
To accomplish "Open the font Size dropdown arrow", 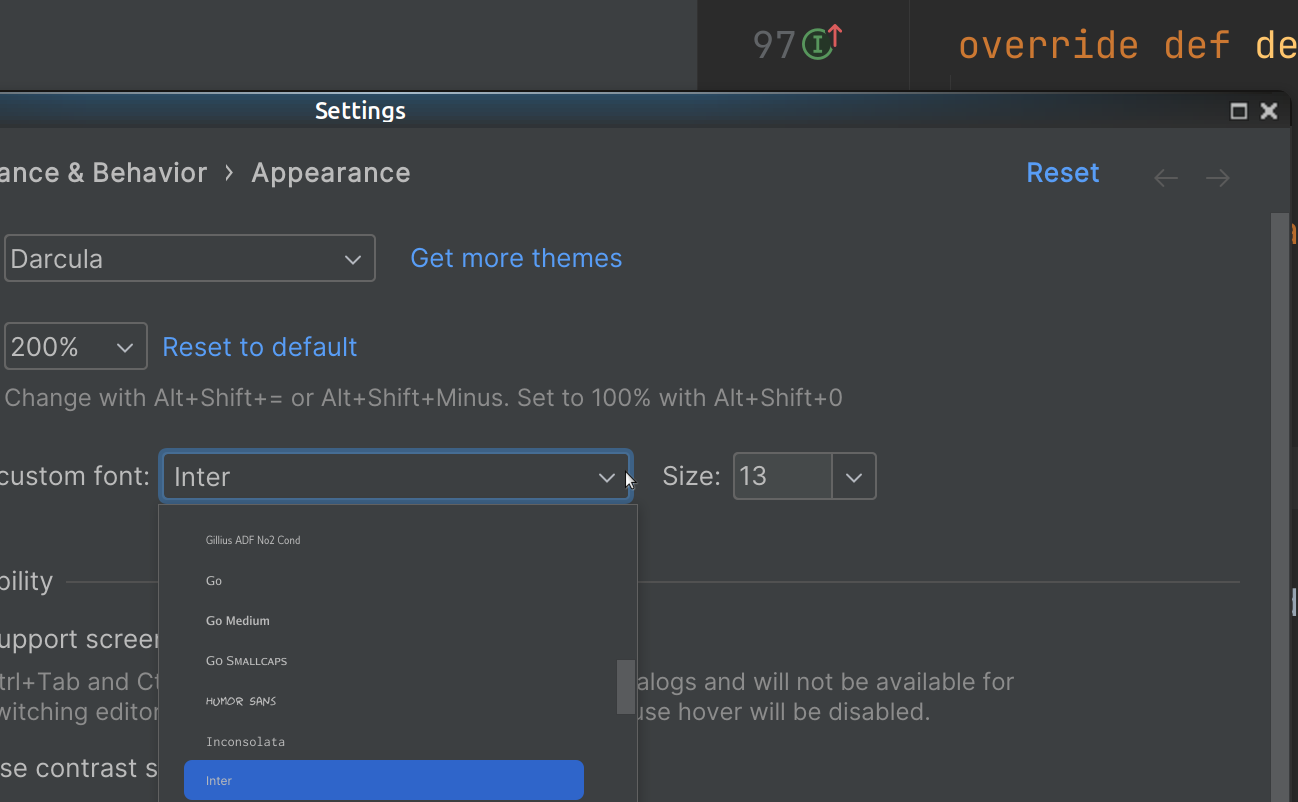I will [x=854, y=477].
